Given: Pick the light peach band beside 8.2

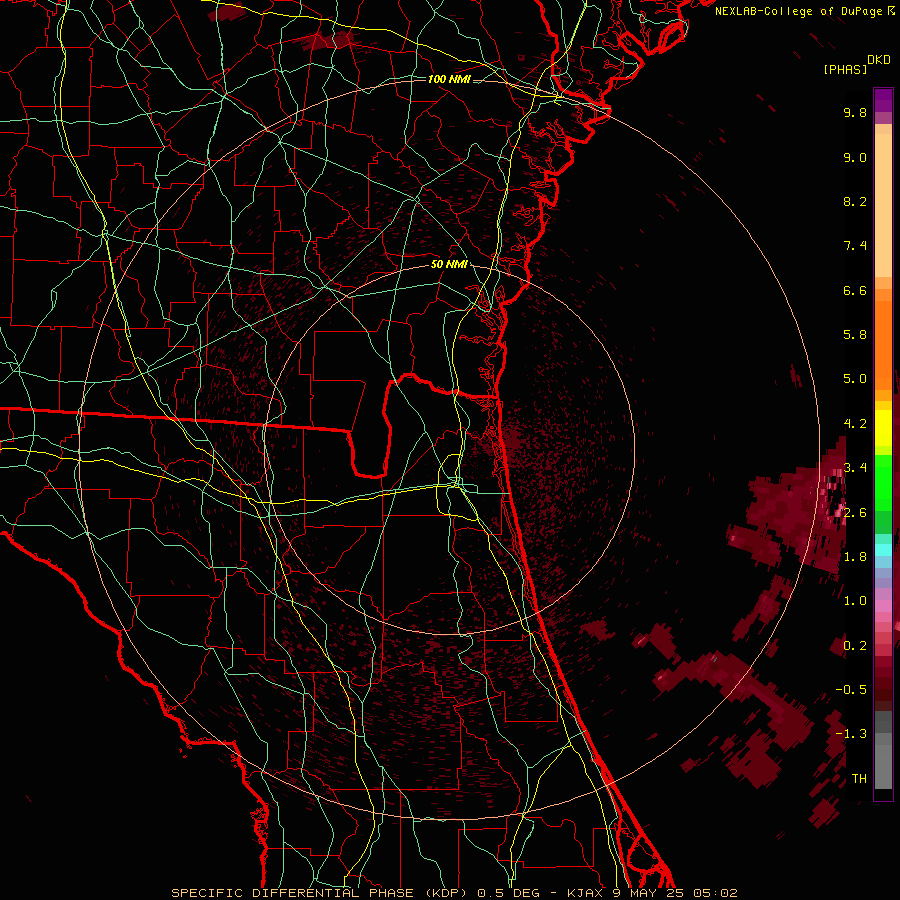Looking at the screenshot, I should pyautogui.click(x=883, y=205).
